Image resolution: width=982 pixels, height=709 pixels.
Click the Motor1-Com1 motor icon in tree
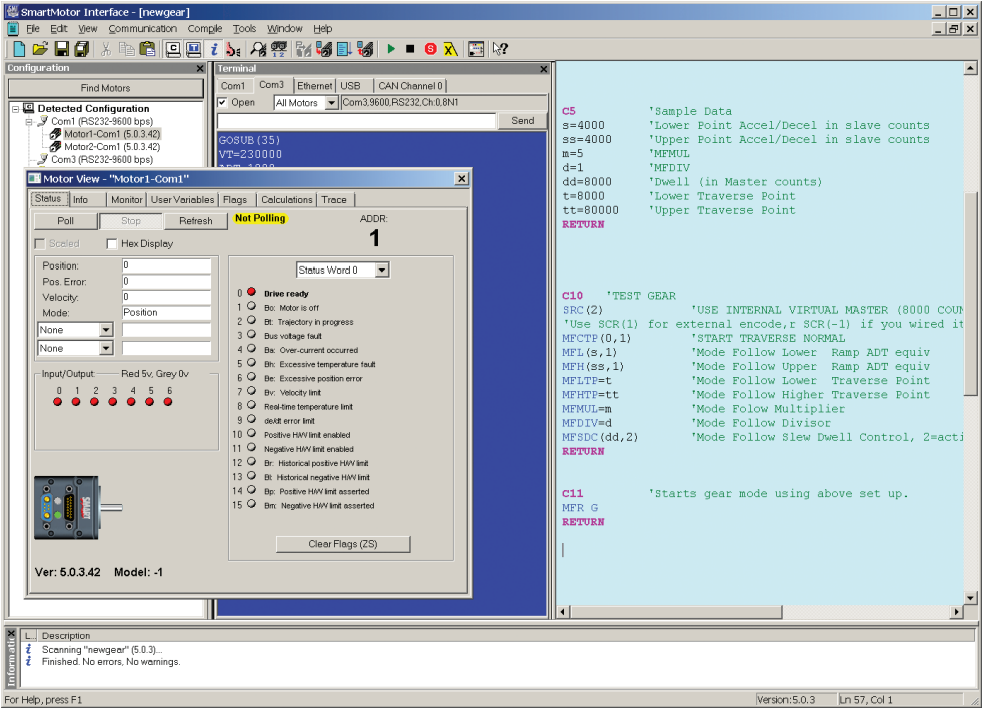(55, 134)
